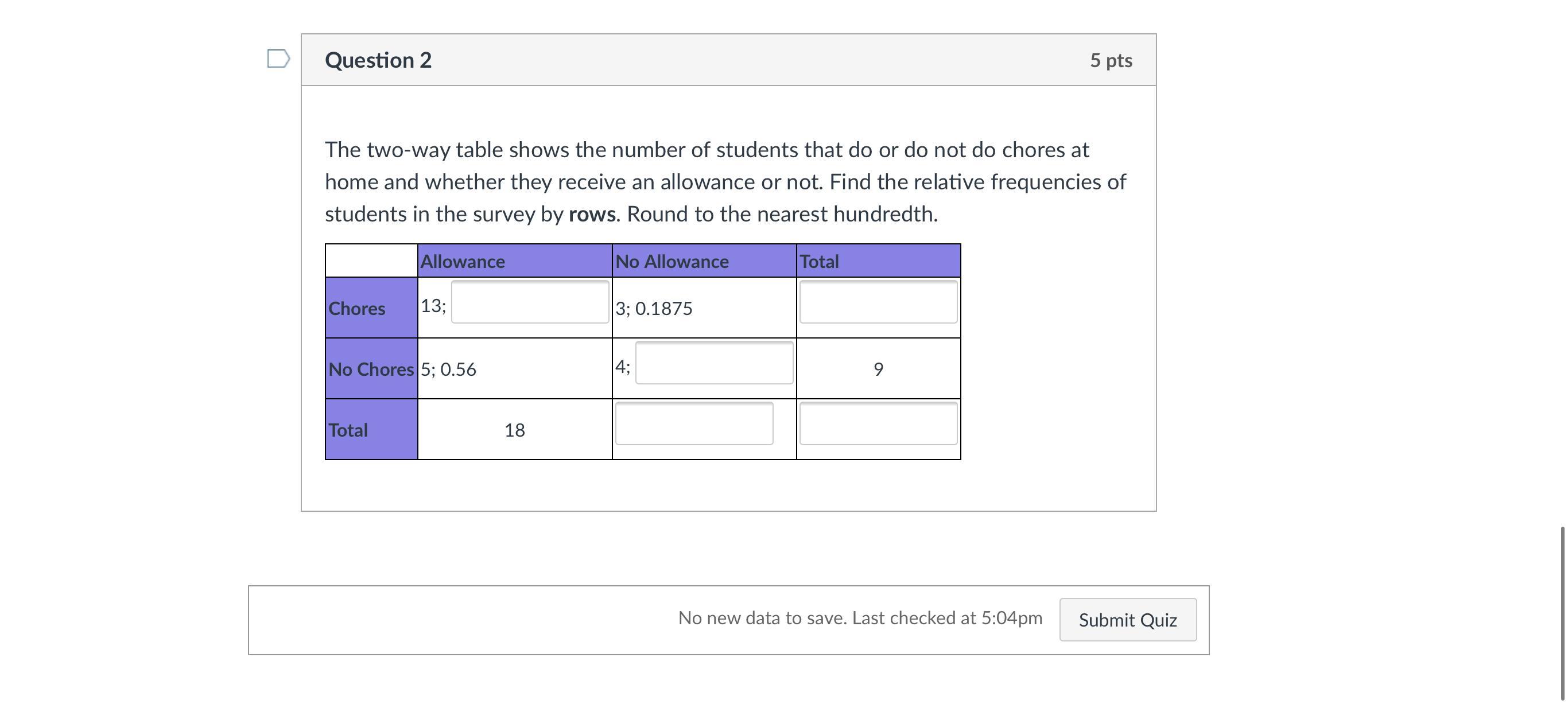
Task: Click the Chores Allowance relative frequency input
Action: click(530, 302)
